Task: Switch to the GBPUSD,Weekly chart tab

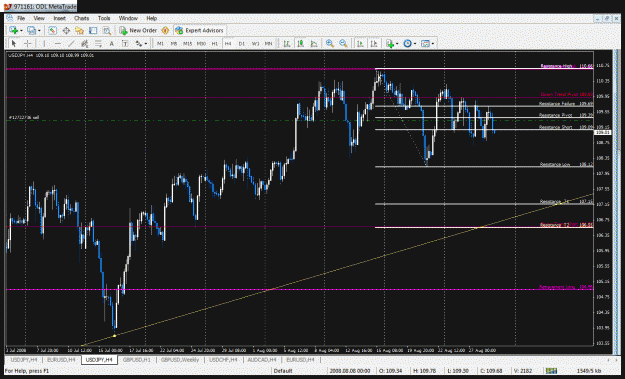Action: pyautogui.click(x=180, y=360)
